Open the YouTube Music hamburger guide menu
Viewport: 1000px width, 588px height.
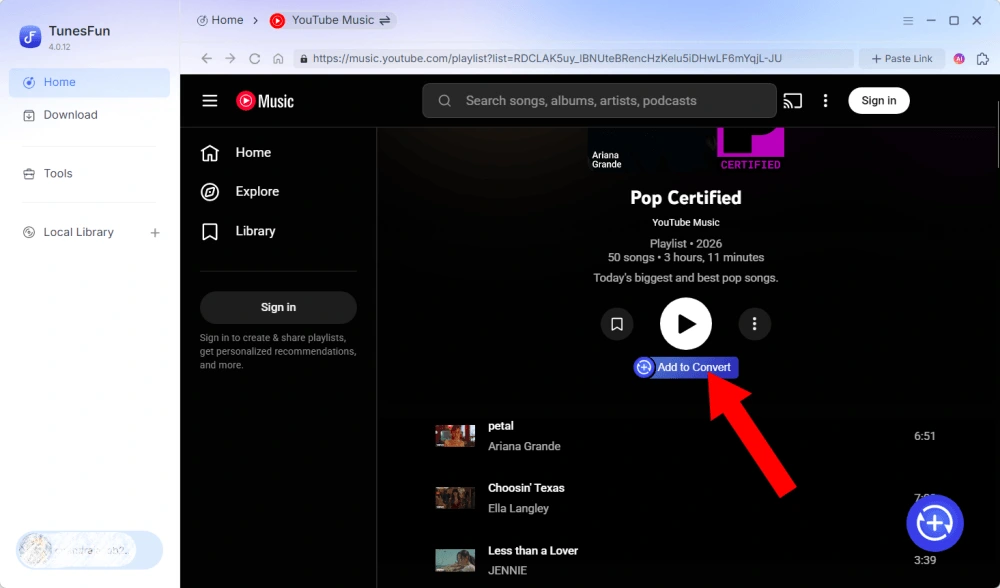coord(210,101)
